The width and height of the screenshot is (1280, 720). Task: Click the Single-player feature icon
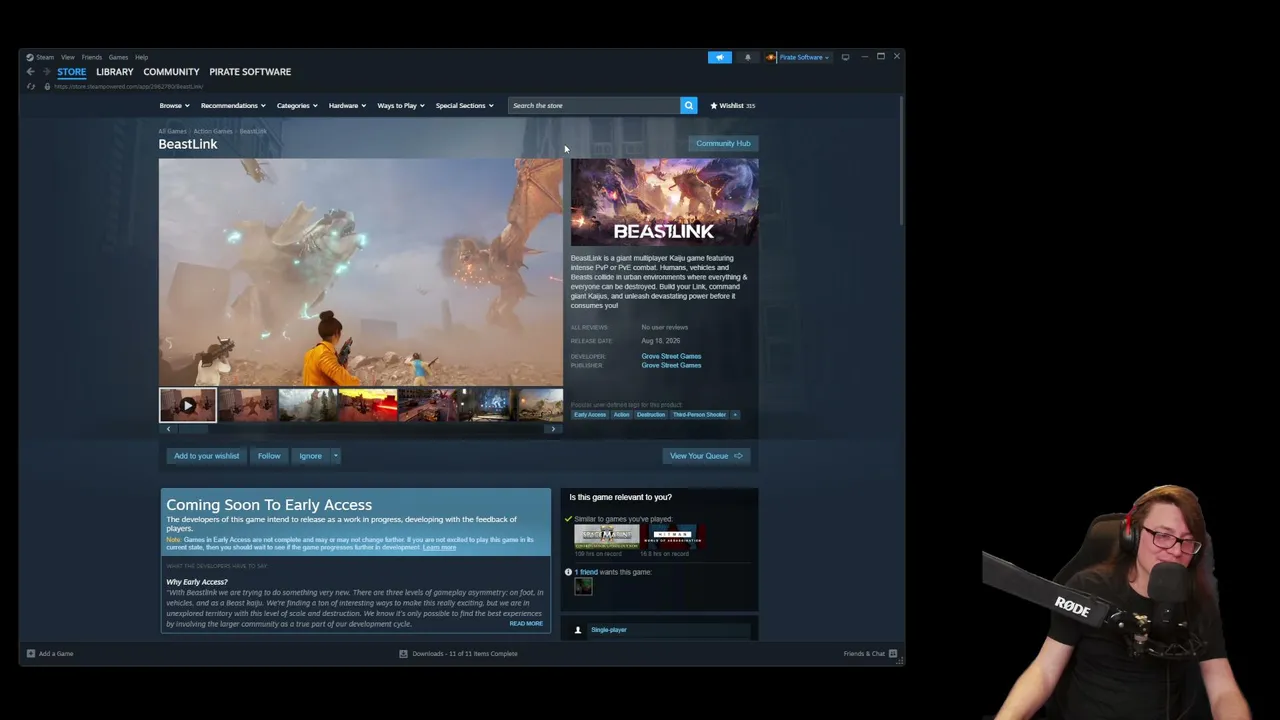point(577,630)
